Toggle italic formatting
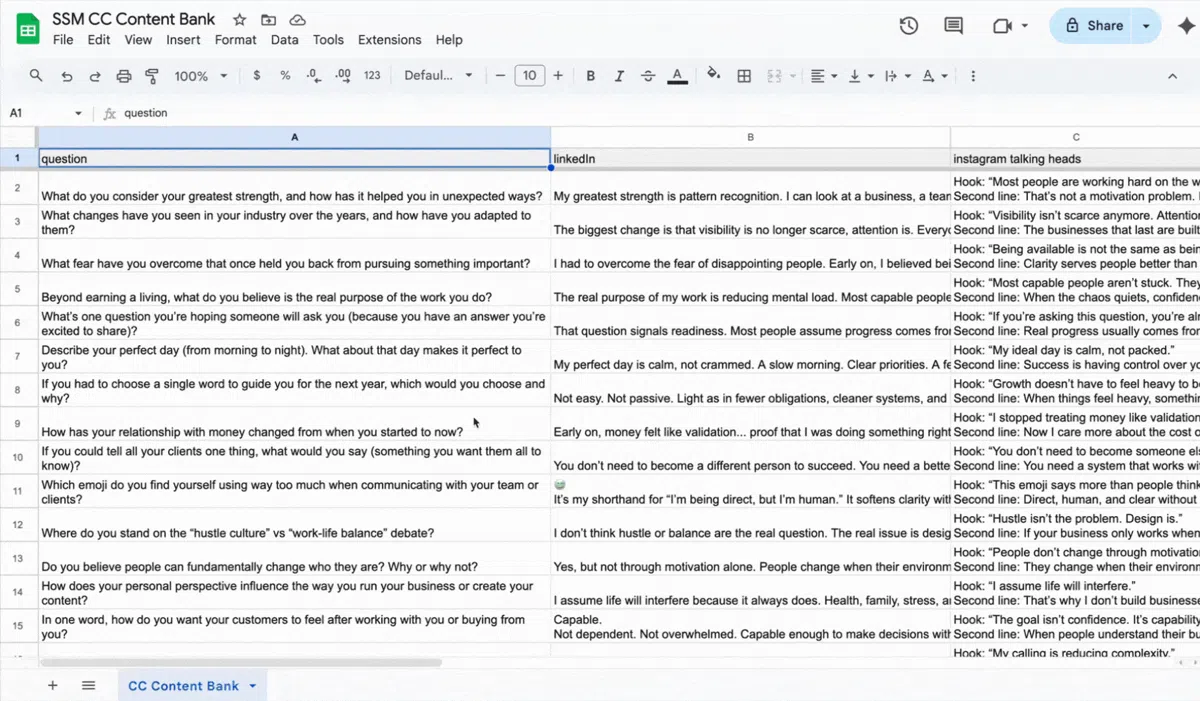 619,76
